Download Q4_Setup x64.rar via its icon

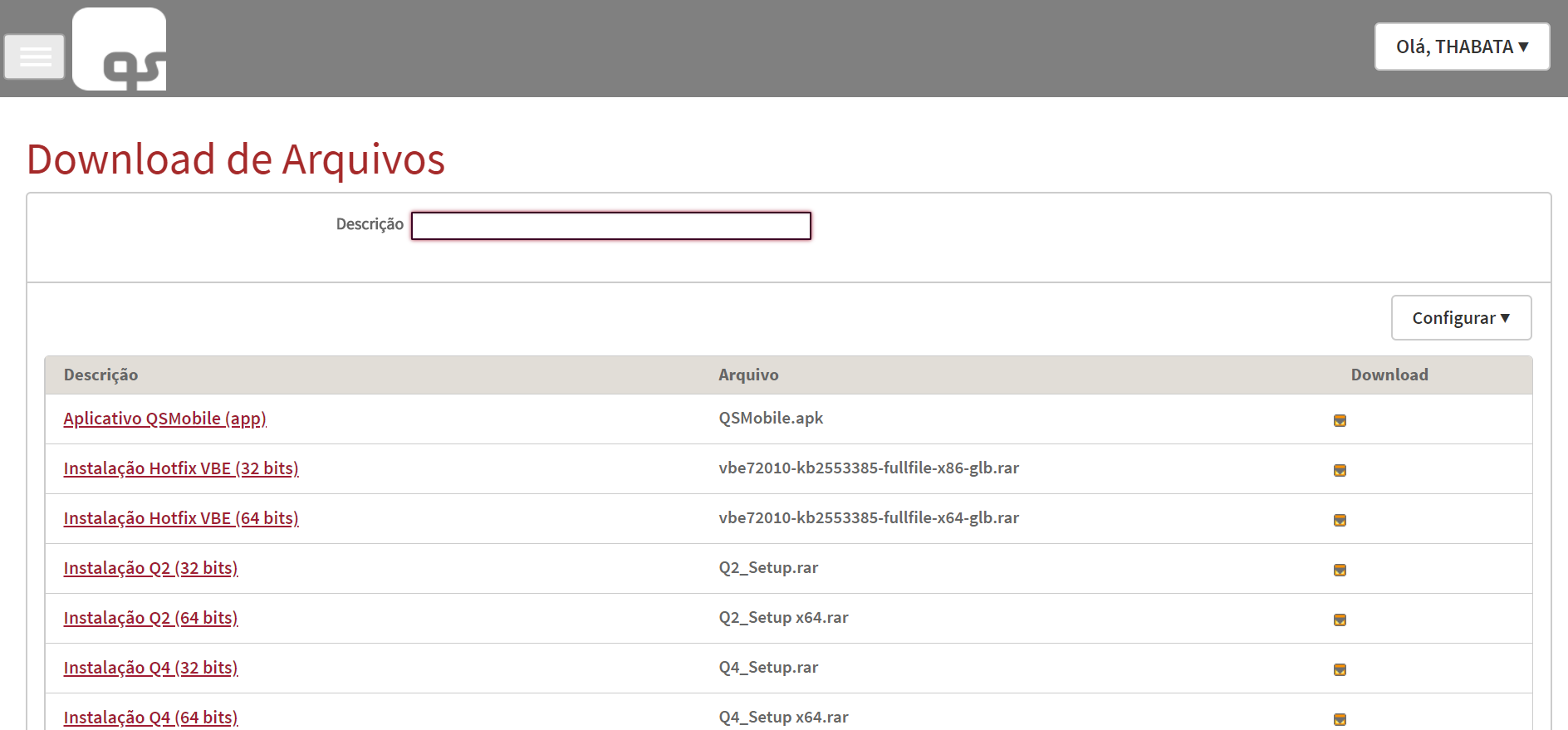(x=1340, y=718)
